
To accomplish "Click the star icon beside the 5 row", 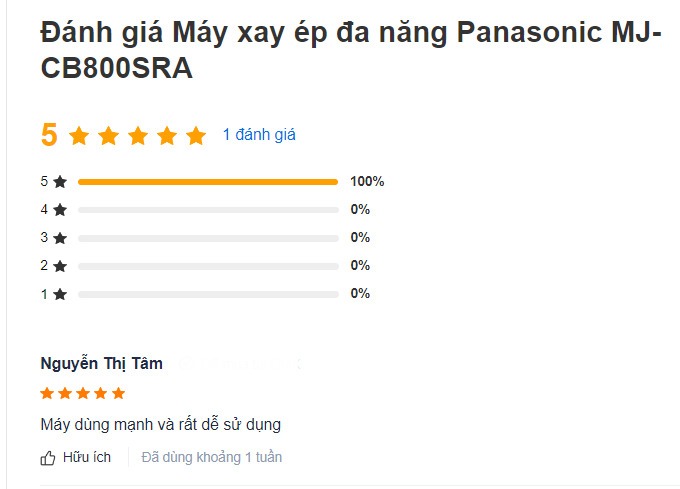I will click(60, 182).
